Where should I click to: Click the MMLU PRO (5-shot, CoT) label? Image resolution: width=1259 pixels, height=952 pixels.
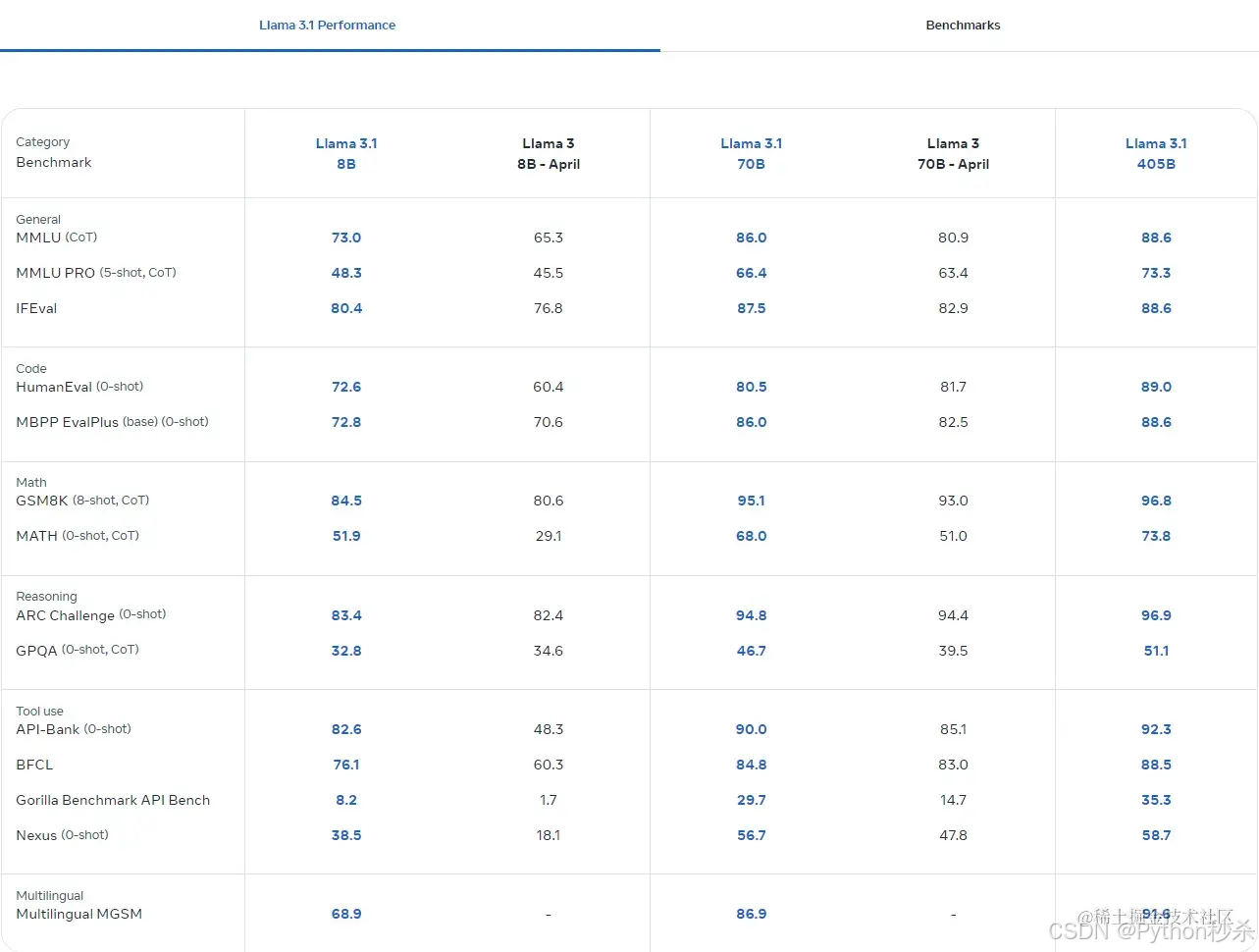click(96, 273)
